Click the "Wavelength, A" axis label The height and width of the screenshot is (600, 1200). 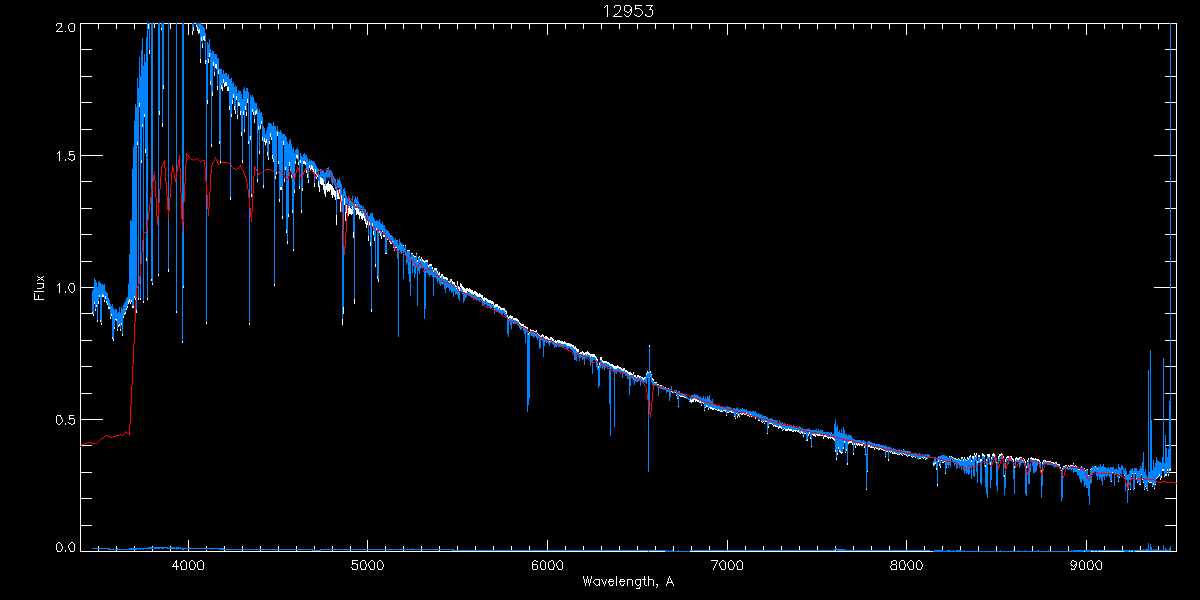[x=628, y=581]
